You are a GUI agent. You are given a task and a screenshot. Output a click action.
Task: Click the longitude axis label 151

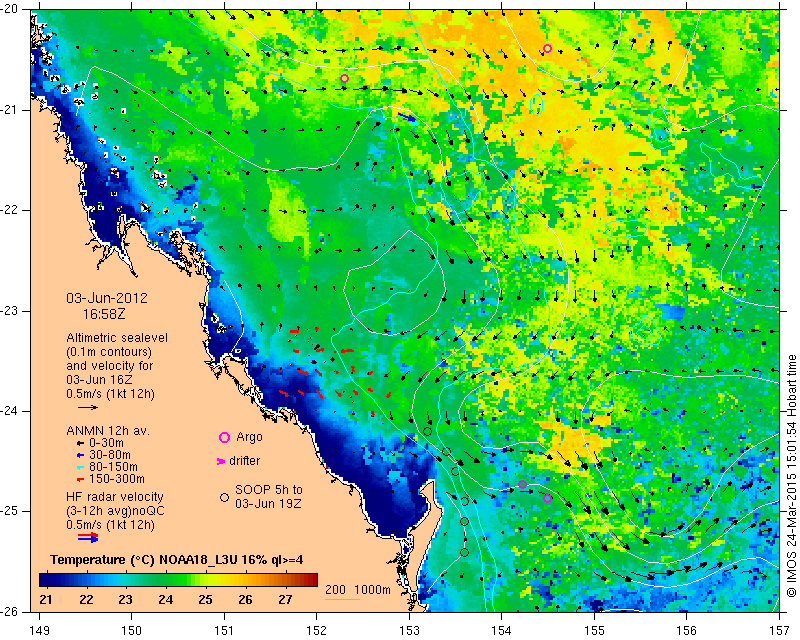pos(224,631)
